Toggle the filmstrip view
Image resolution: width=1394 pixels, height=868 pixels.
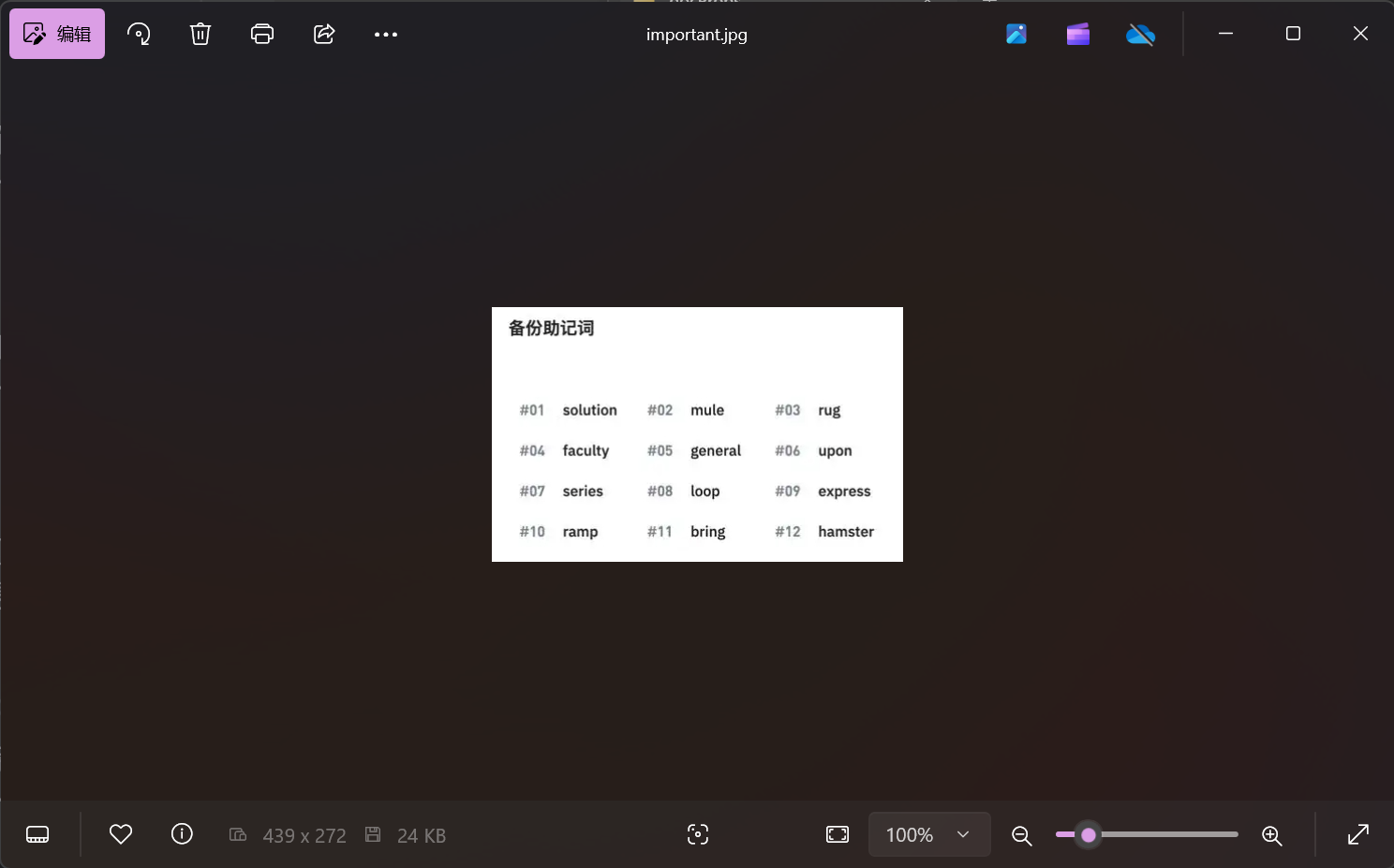37,834
